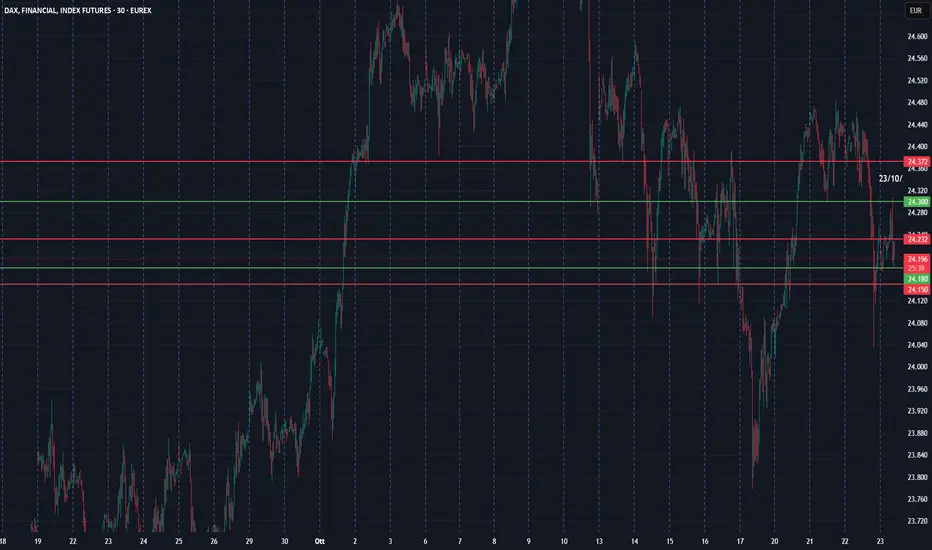The image size is (932, 550).
Task: Open the EUR currency selector
Action: tap(915, 11)
